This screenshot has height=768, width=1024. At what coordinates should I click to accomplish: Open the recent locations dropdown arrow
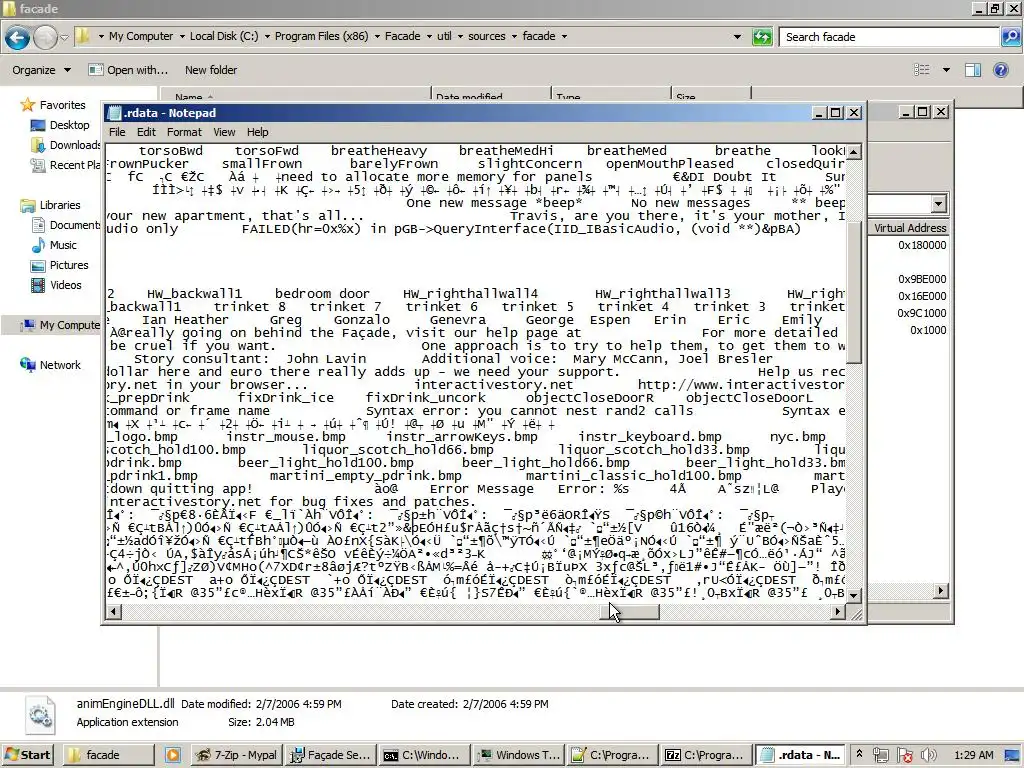point(64,37)
